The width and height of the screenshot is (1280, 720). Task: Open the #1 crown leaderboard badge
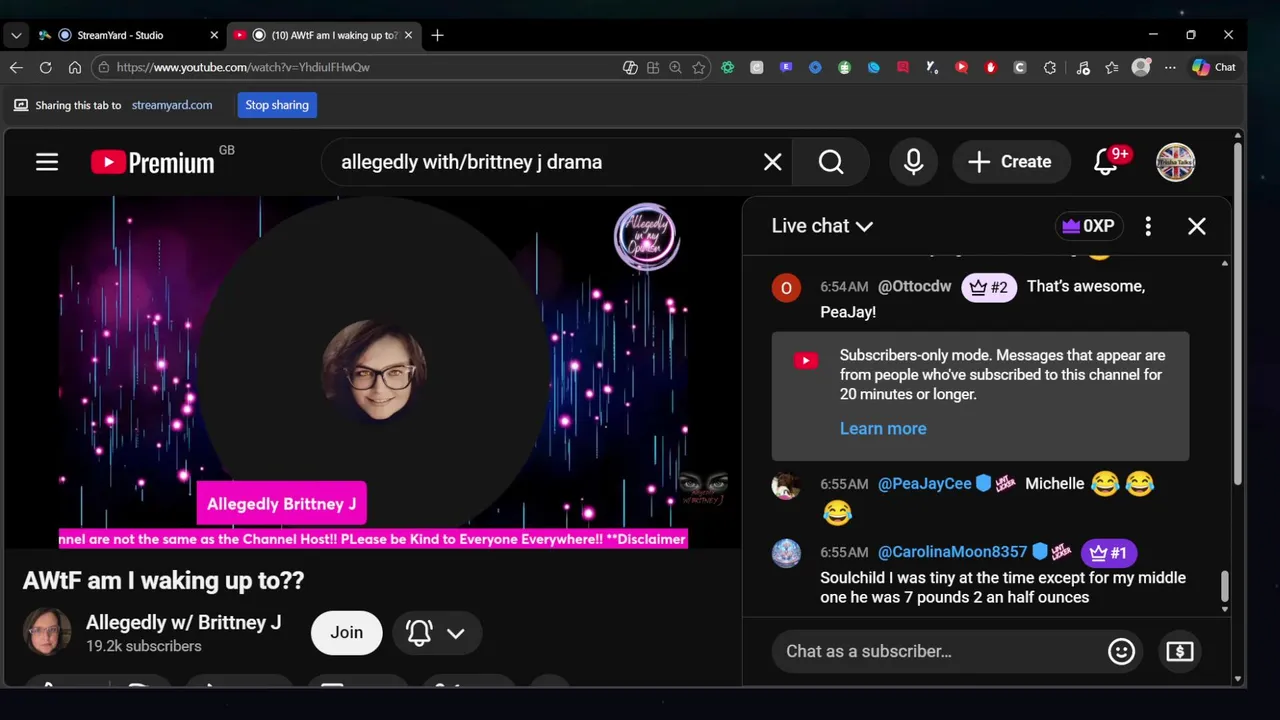tap(1108, 552)
